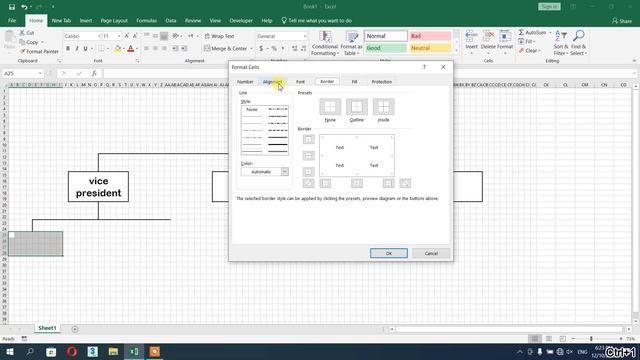Confirm dialog with OK button
This screenshot has height=360, width=640.
(x=389, y=253)
